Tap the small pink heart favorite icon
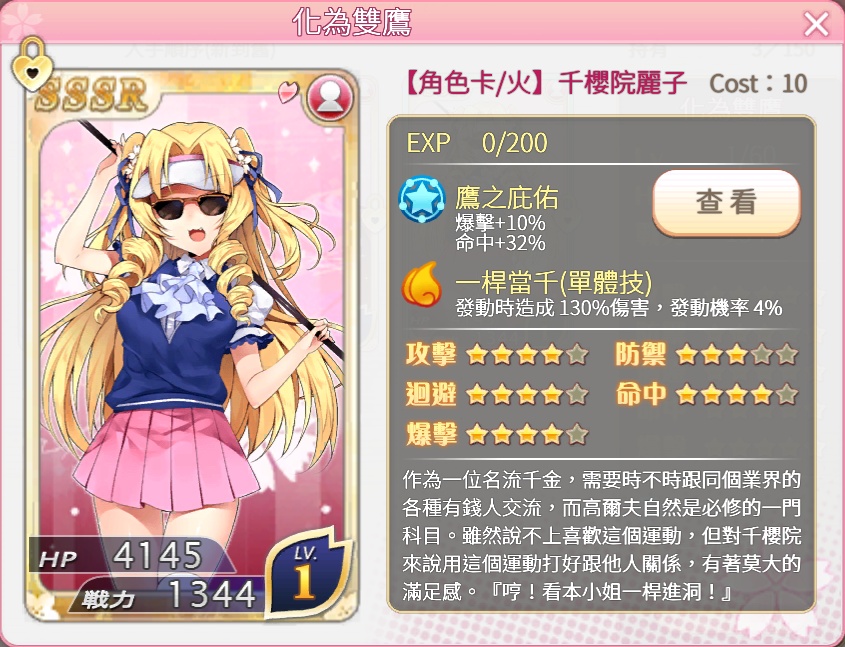Image resolution: width=845 pixels, height=647 pixels. 288,91
